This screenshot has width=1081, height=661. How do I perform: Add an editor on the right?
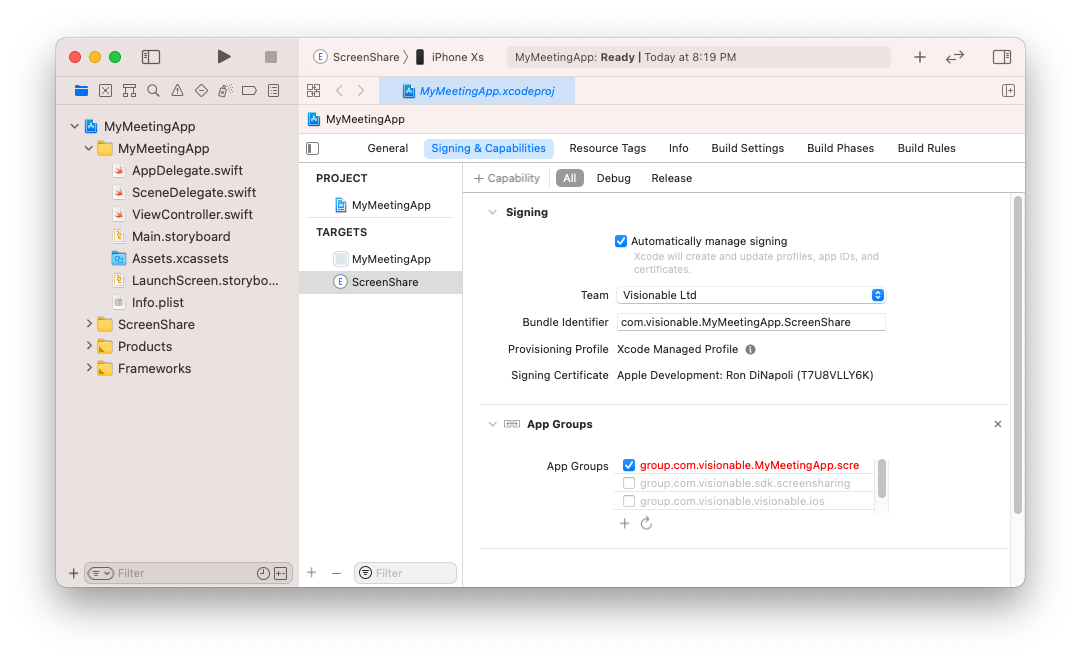(x=1008, y=90)
